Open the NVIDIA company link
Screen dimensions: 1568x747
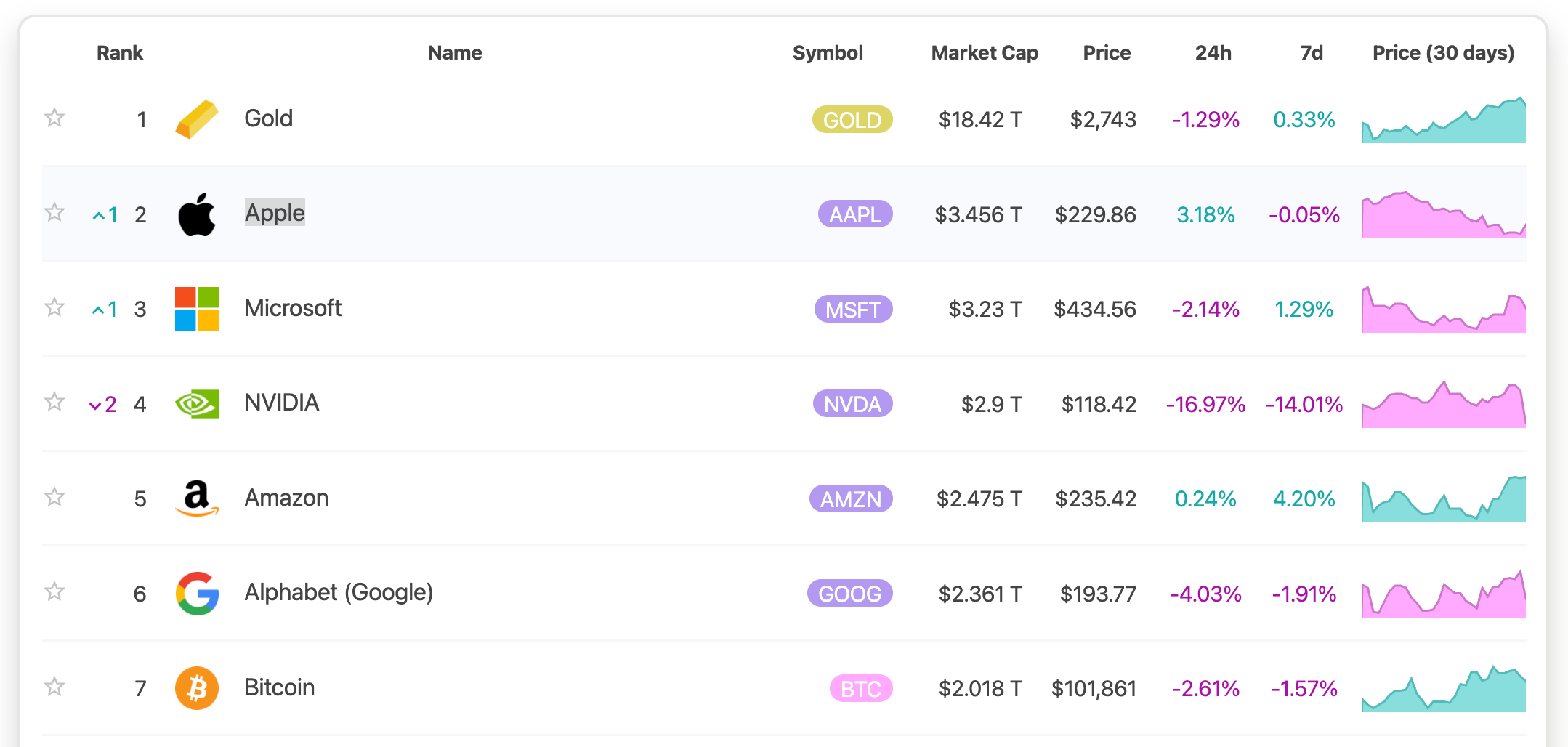point(281,403)
